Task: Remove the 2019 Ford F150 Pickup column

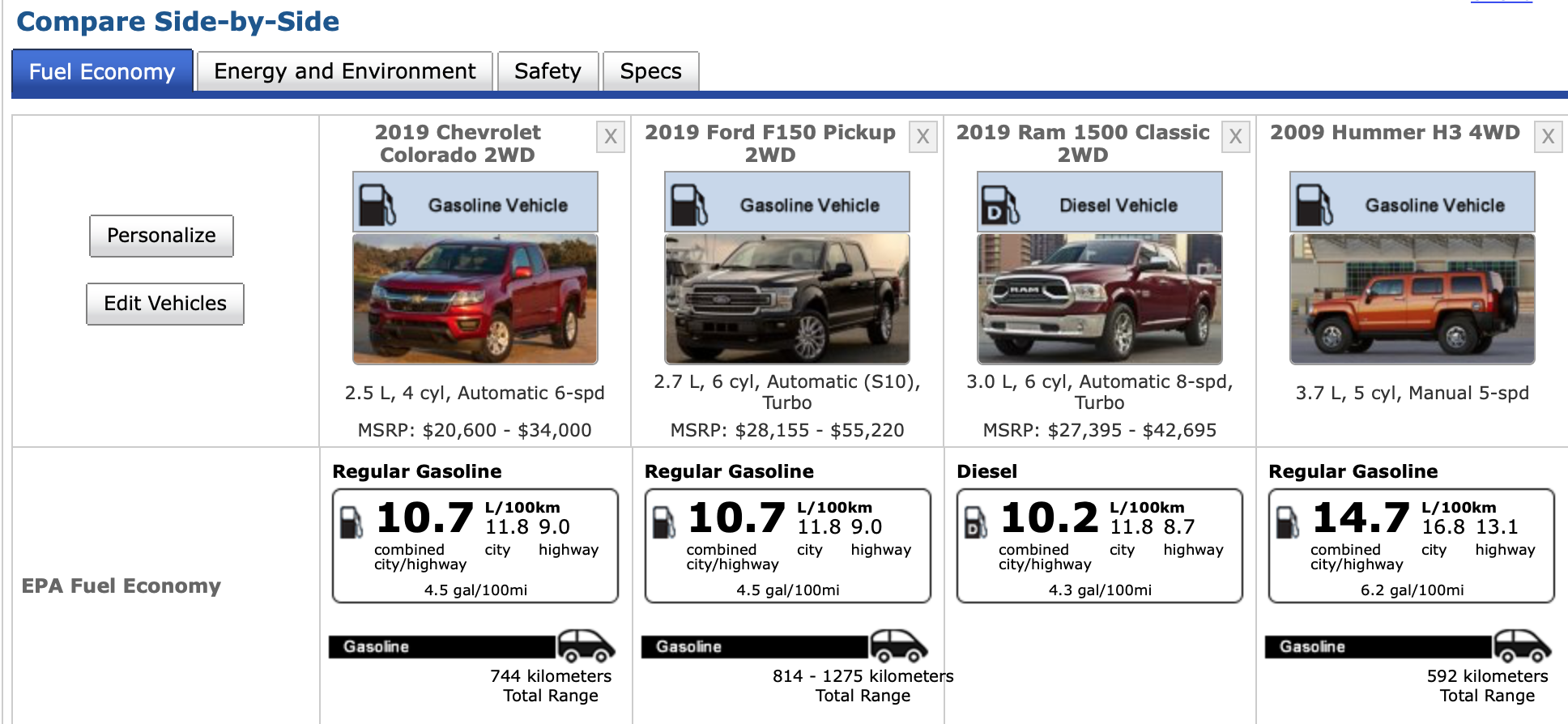Action: point(922,137)
